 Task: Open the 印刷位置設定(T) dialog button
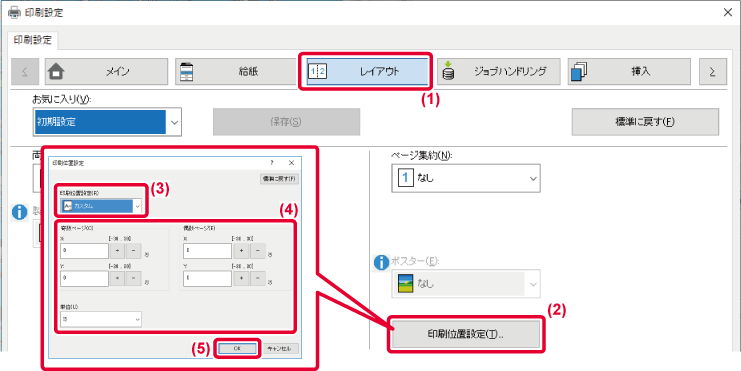[x=465, y=335]
